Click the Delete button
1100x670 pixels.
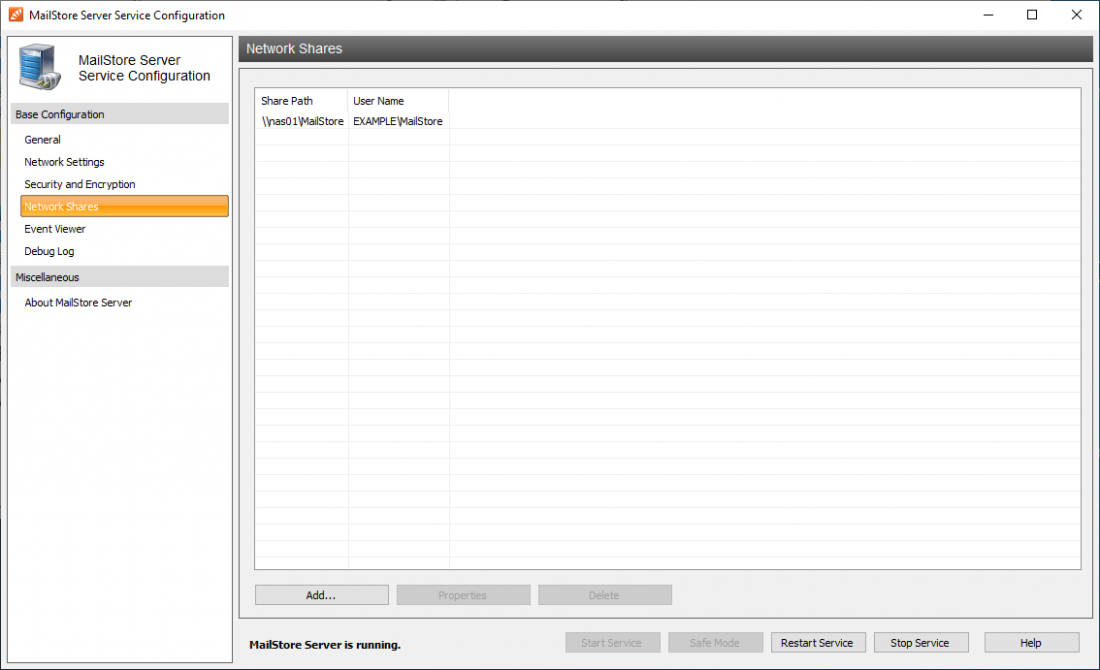[x=604, y=594]
